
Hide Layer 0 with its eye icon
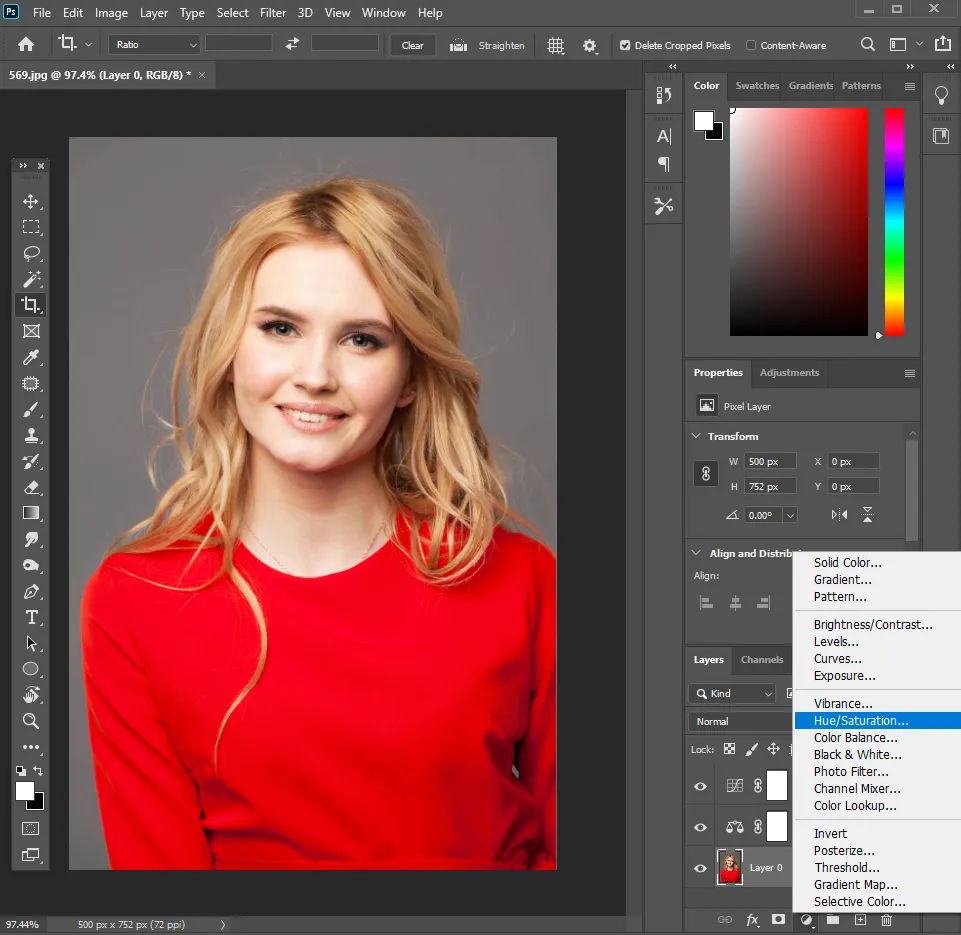point(700,868)
